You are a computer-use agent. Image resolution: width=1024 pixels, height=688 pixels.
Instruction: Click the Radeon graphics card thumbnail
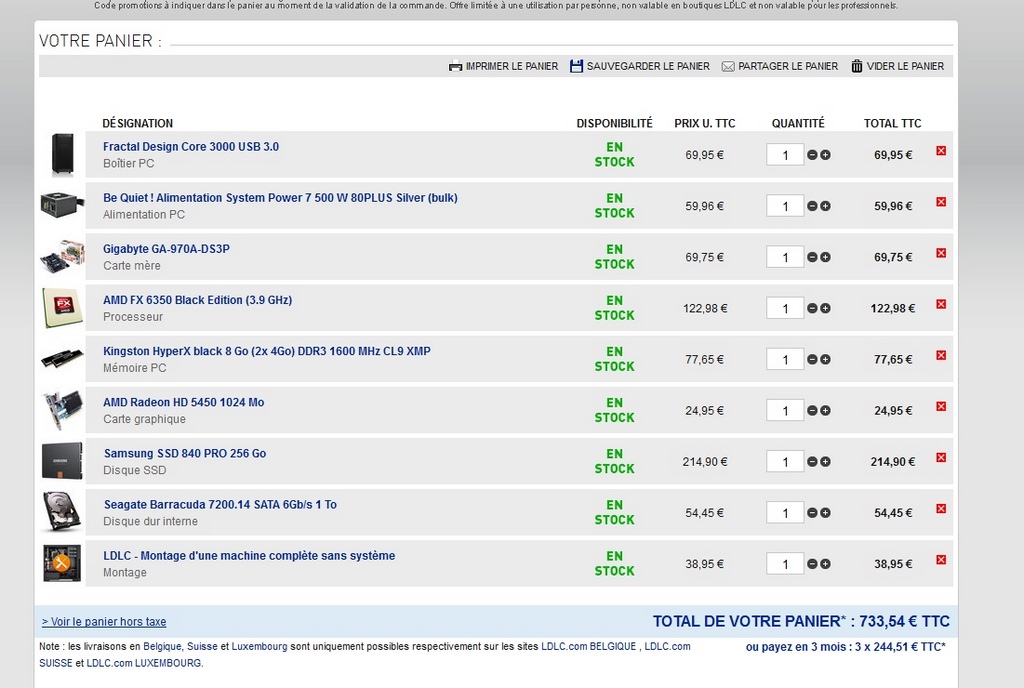(x=63, y=409)
